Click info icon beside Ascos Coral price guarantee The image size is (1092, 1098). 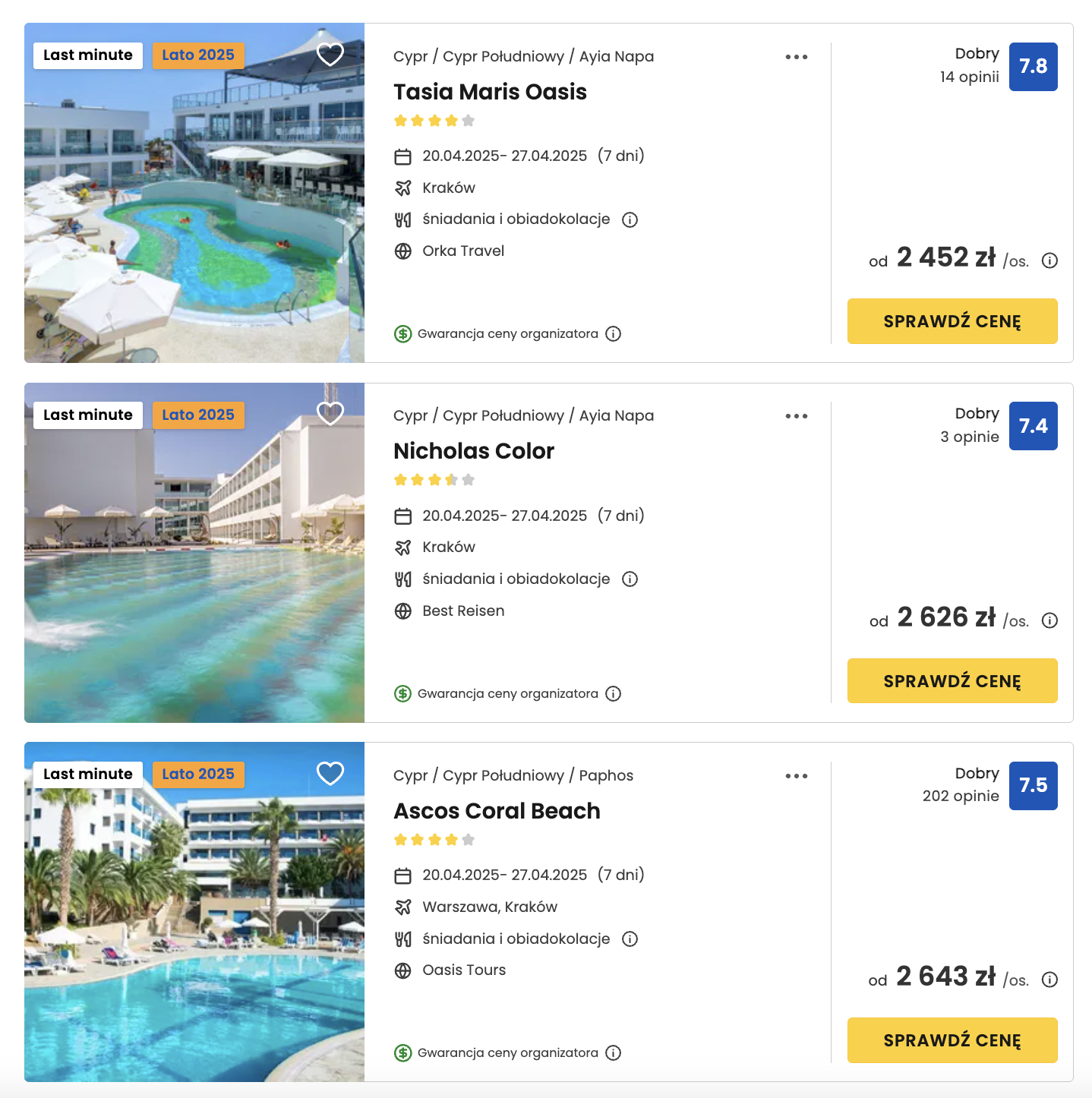pyautogui.click(x=614, y=1052)
